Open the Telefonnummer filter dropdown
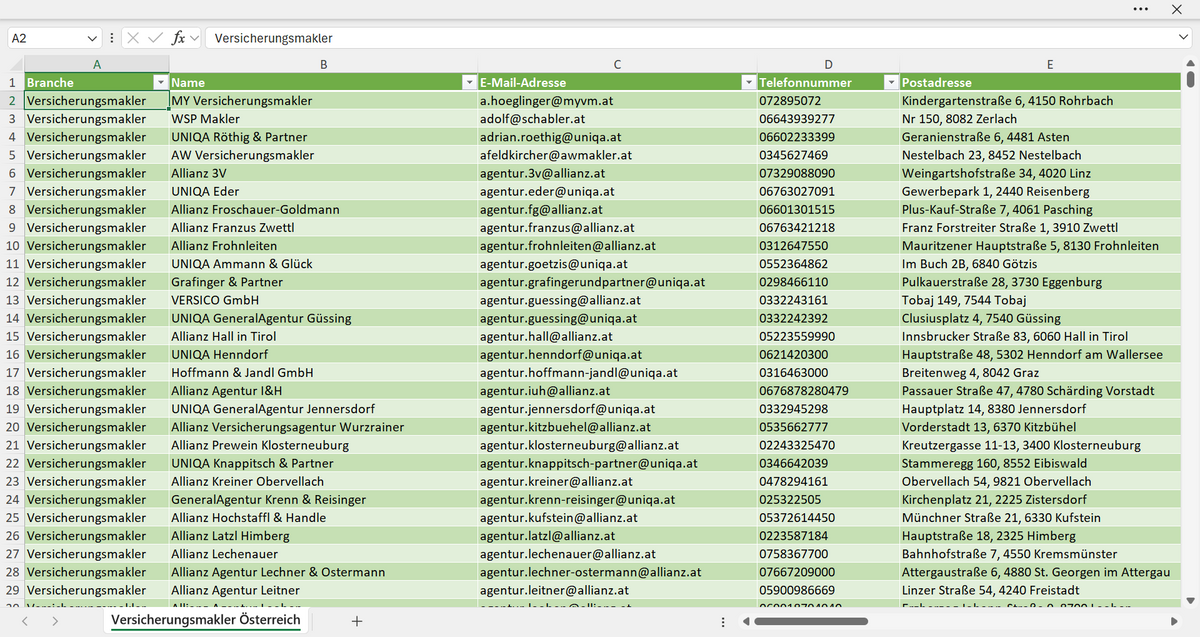The image size is (1200, 637). (x=890, y=82)
